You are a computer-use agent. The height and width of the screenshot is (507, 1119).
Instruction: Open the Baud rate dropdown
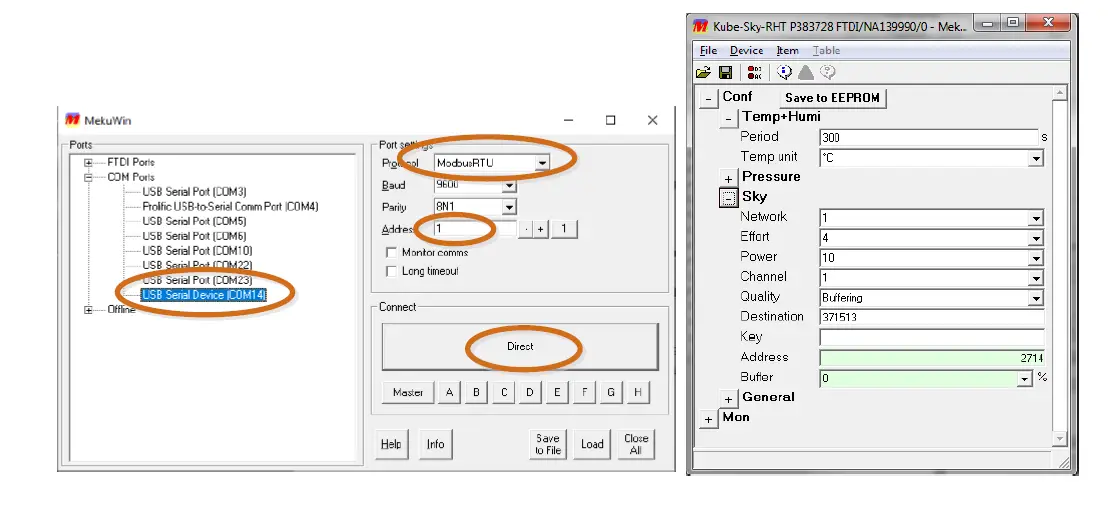pyautogui.click(x=509, y=186)
